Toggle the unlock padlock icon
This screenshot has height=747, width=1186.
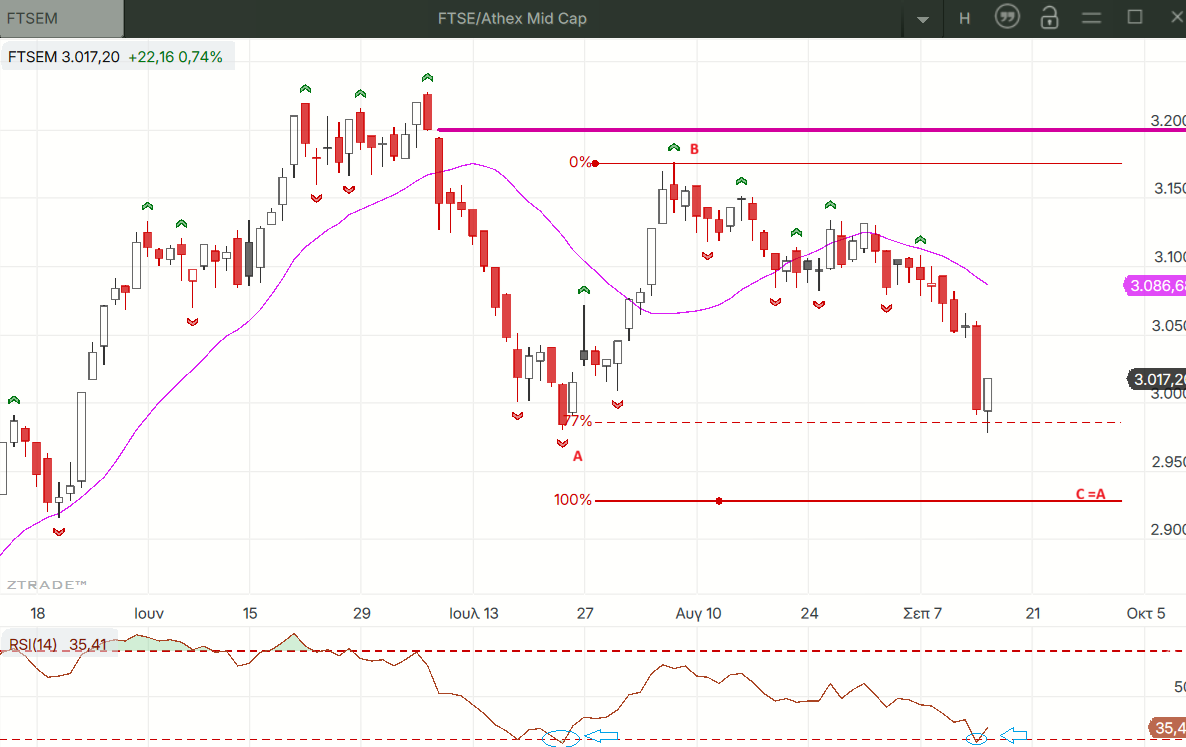[x=1049, y=17]
